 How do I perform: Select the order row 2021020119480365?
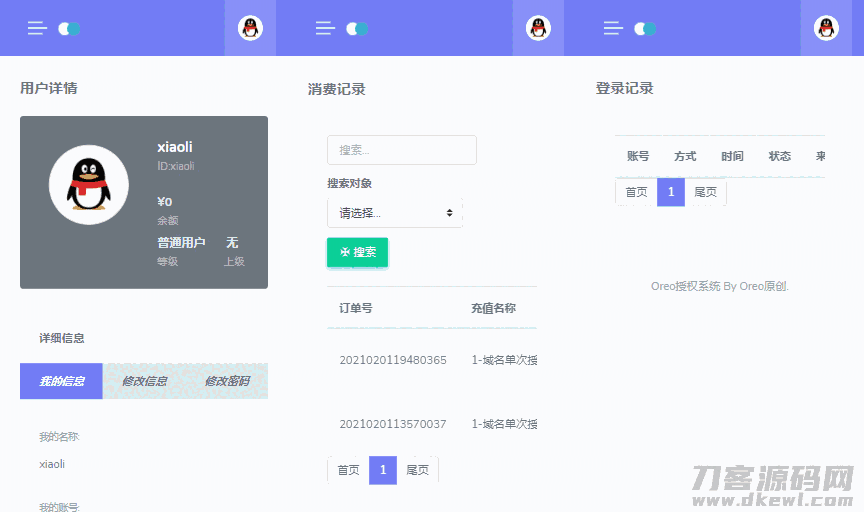pos(392,360)
